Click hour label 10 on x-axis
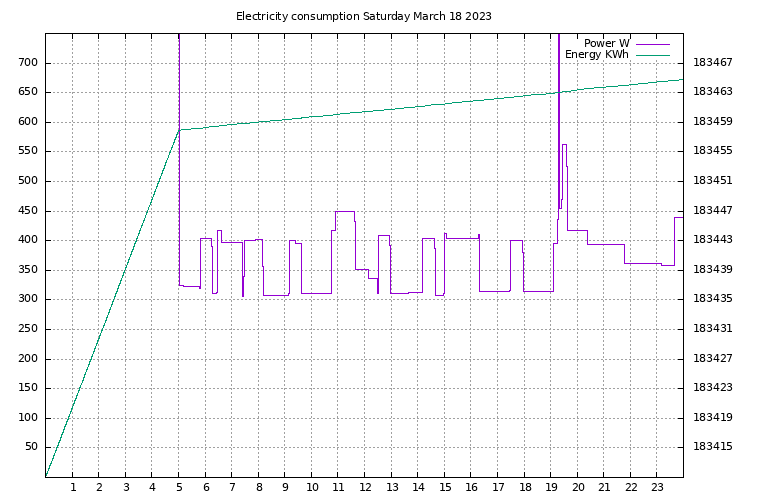Screen dimensions: 768x500 (x=312, y=487)
